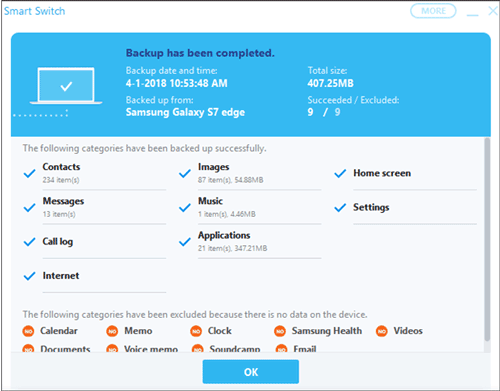
Task: Click the orange NO icon beside Calendar
Action: (x=28, y=331)
